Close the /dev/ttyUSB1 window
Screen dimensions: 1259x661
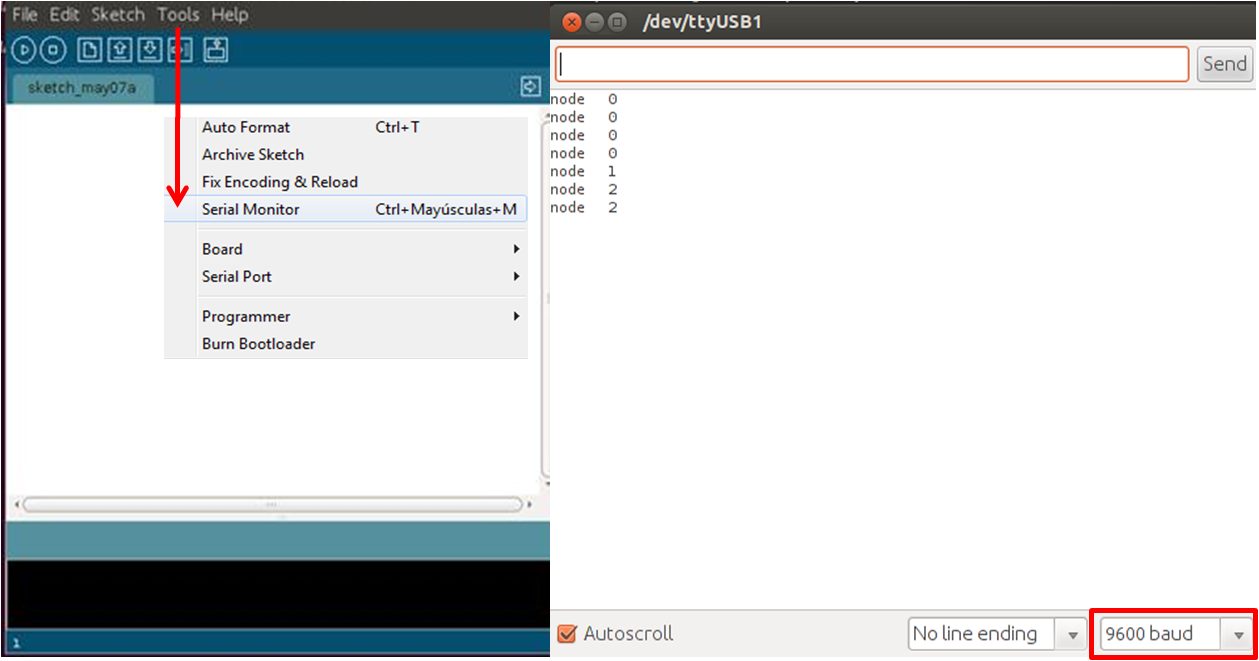pos(572,21)
